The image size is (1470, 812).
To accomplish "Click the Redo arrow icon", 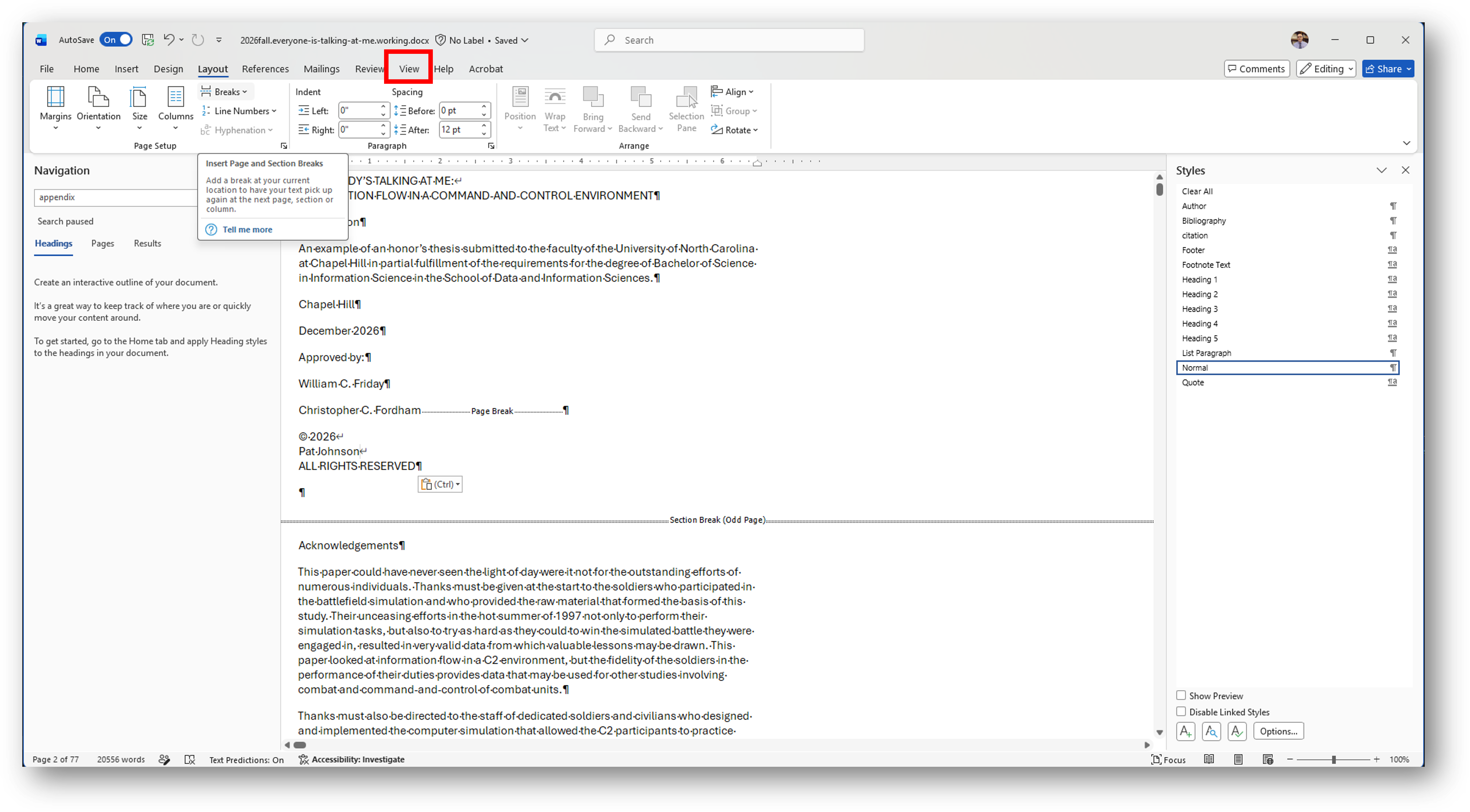I will (197, 40).
